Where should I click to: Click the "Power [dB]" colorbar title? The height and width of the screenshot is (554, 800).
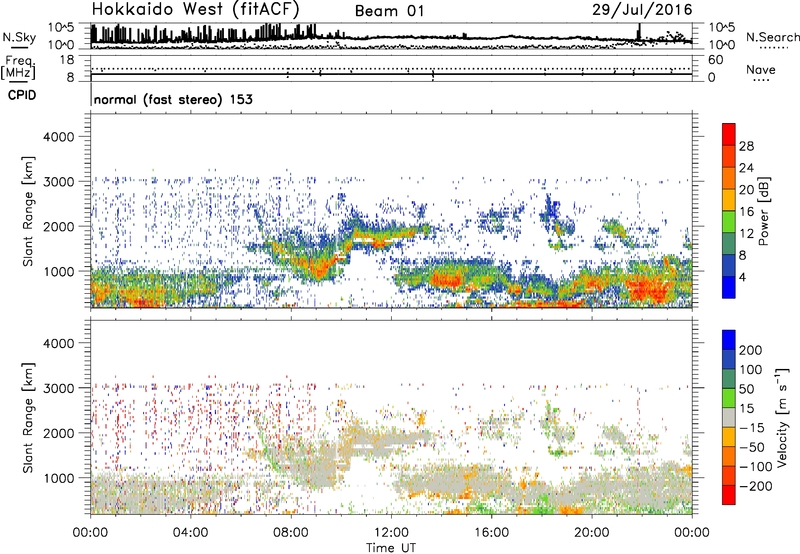tap(763, 211)
